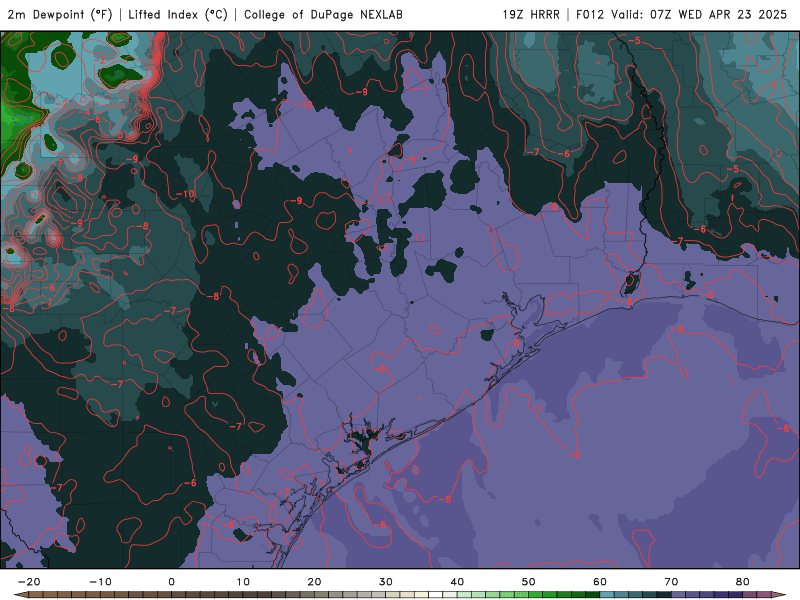Select the 50 label on the color scale
Screen dimensions: 800x600
[529, 582]
